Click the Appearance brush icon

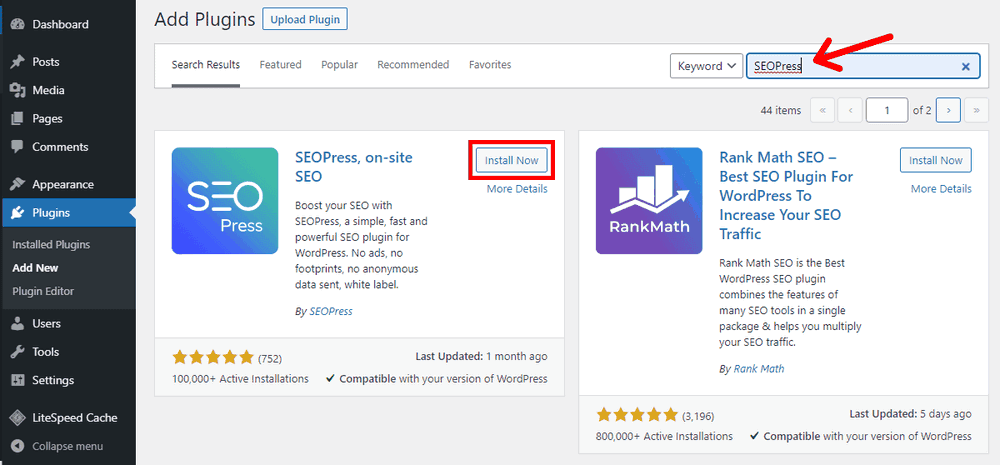(x=18, y=184)
